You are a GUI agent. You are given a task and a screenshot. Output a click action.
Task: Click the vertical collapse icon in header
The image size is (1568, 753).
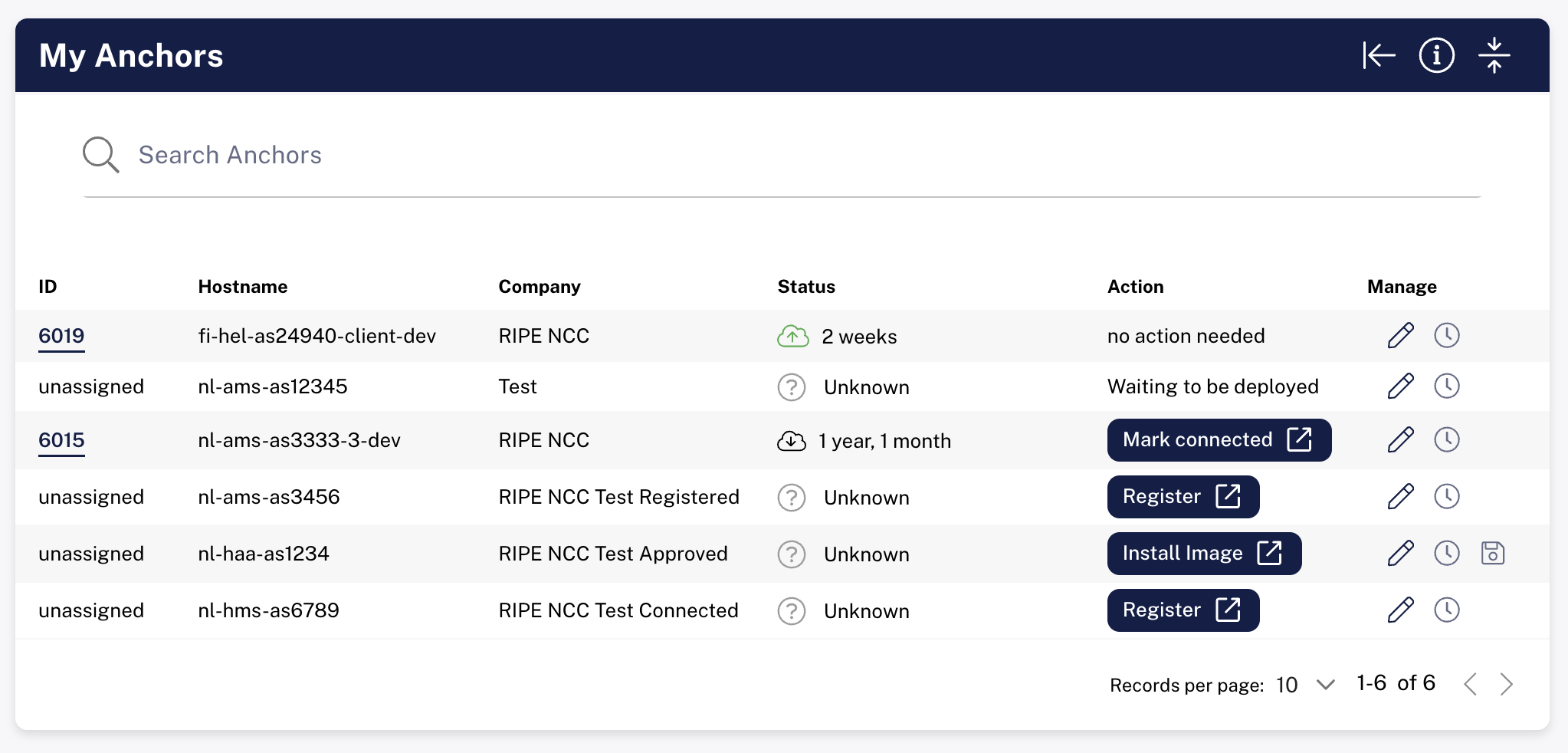1494,55
